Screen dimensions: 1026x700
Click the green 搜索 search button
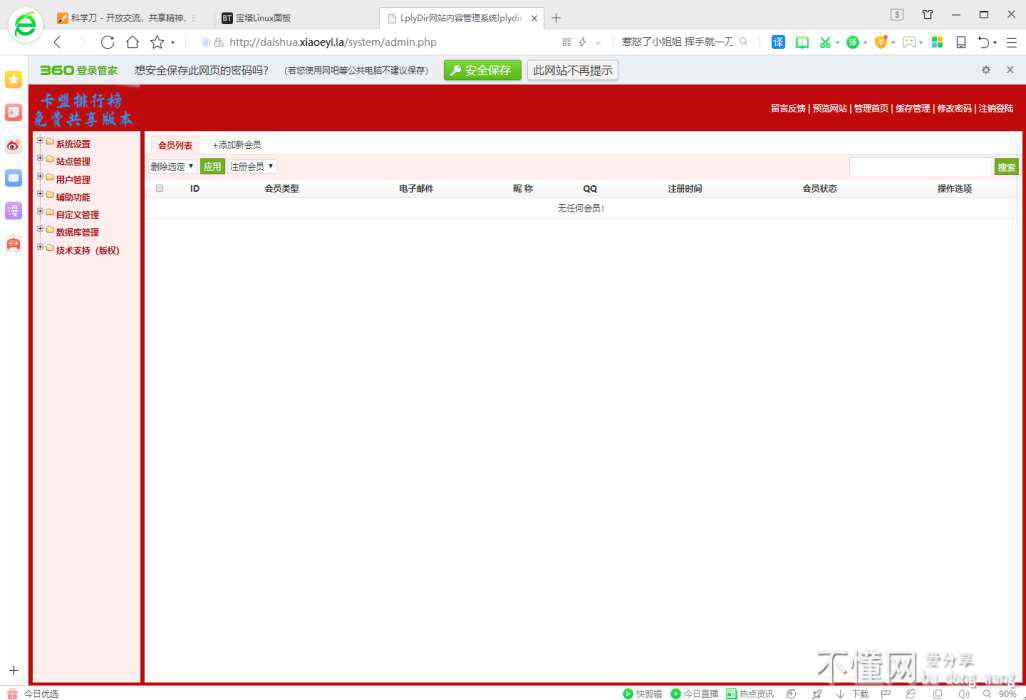(x=1006, y=167)
